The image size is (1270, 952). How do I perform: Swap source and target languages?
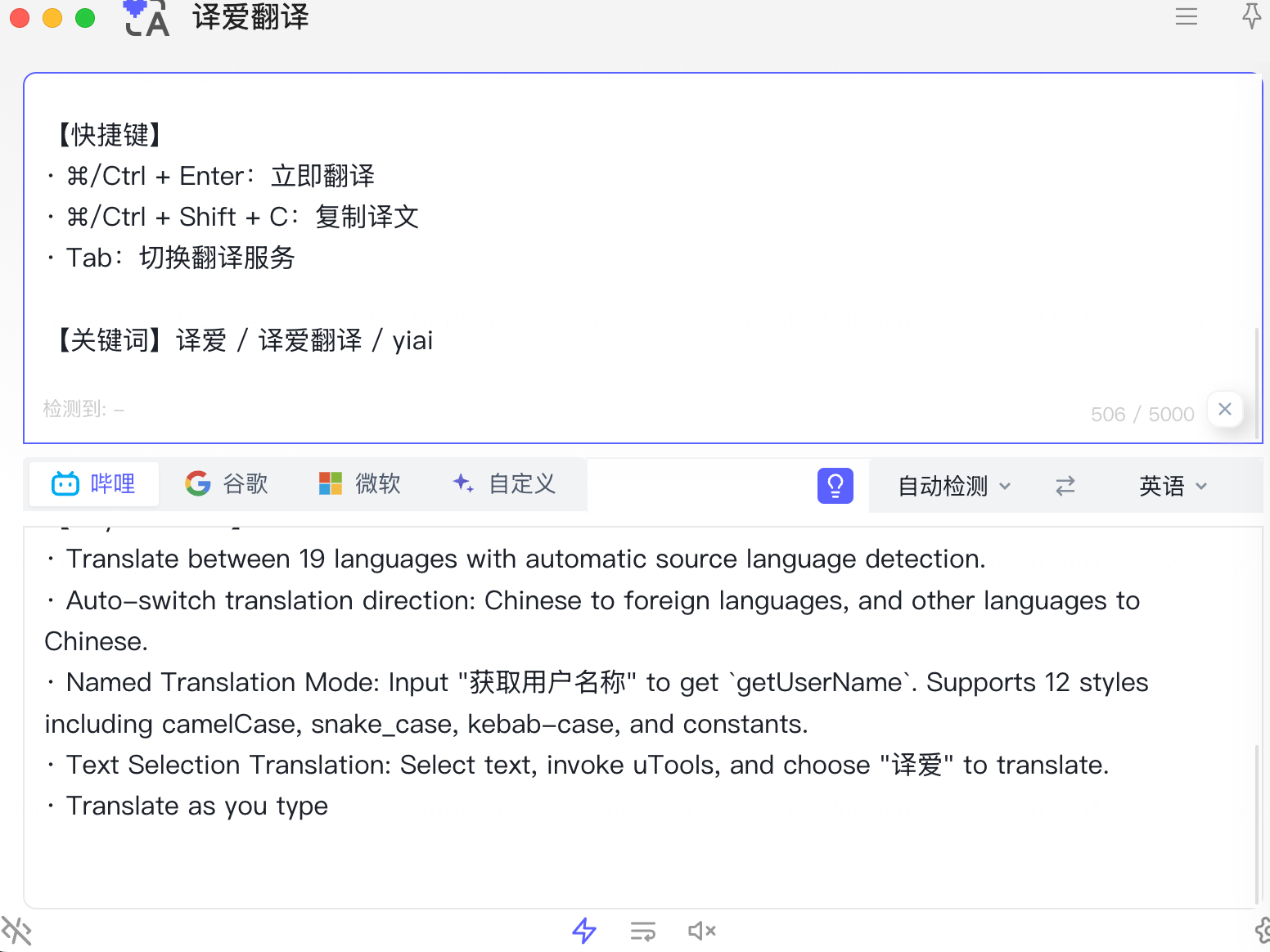click(1065, 487)
